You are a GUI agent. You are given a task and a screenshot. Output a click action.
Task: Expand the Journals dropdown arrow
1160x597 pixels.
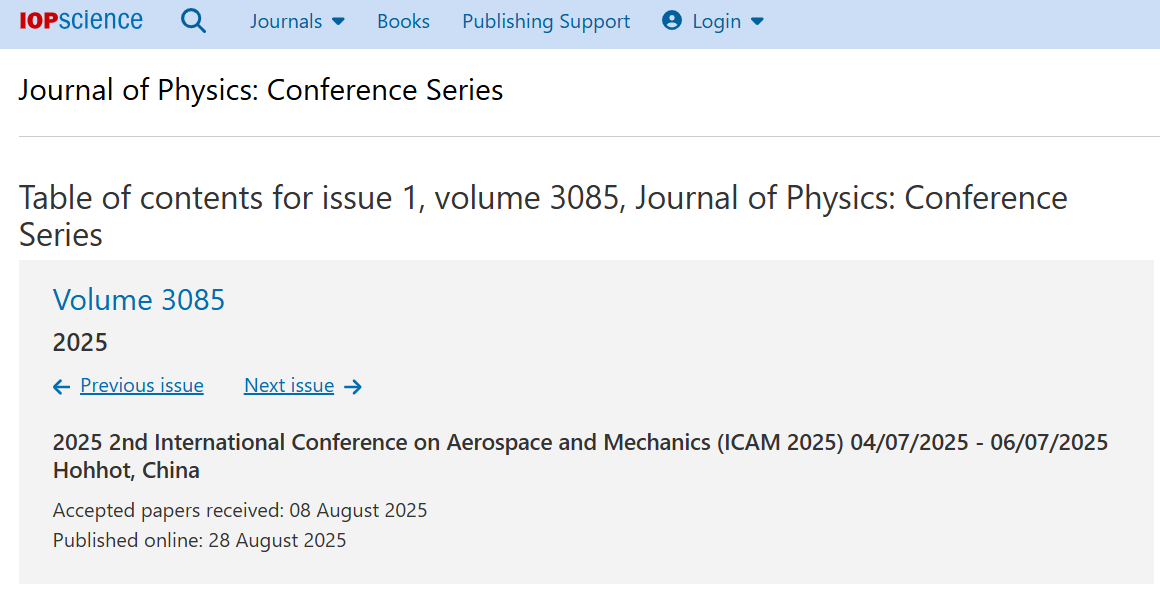(x=338, y=21)
